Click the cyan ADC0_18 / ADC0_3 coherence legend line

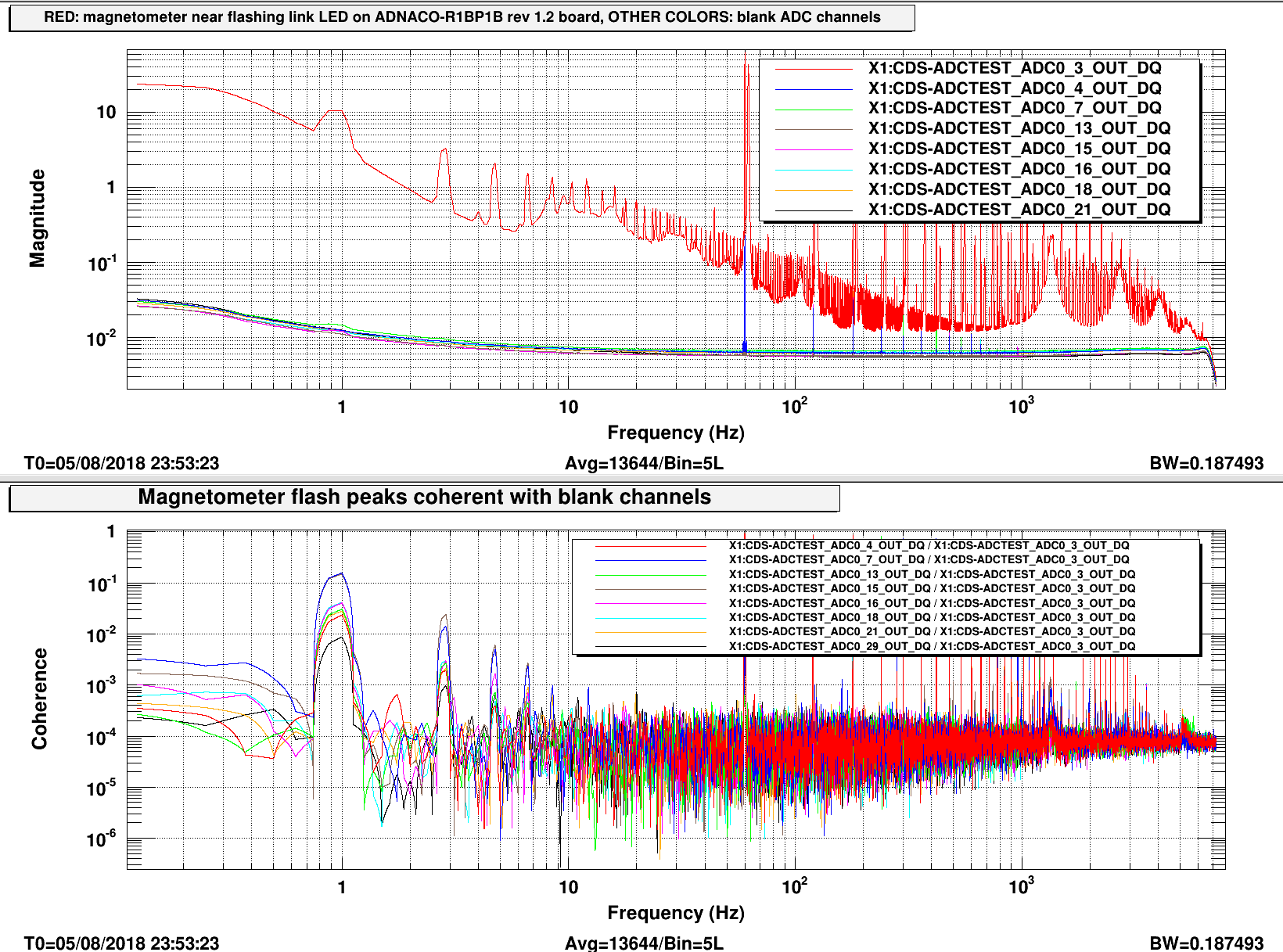point(651,618)
